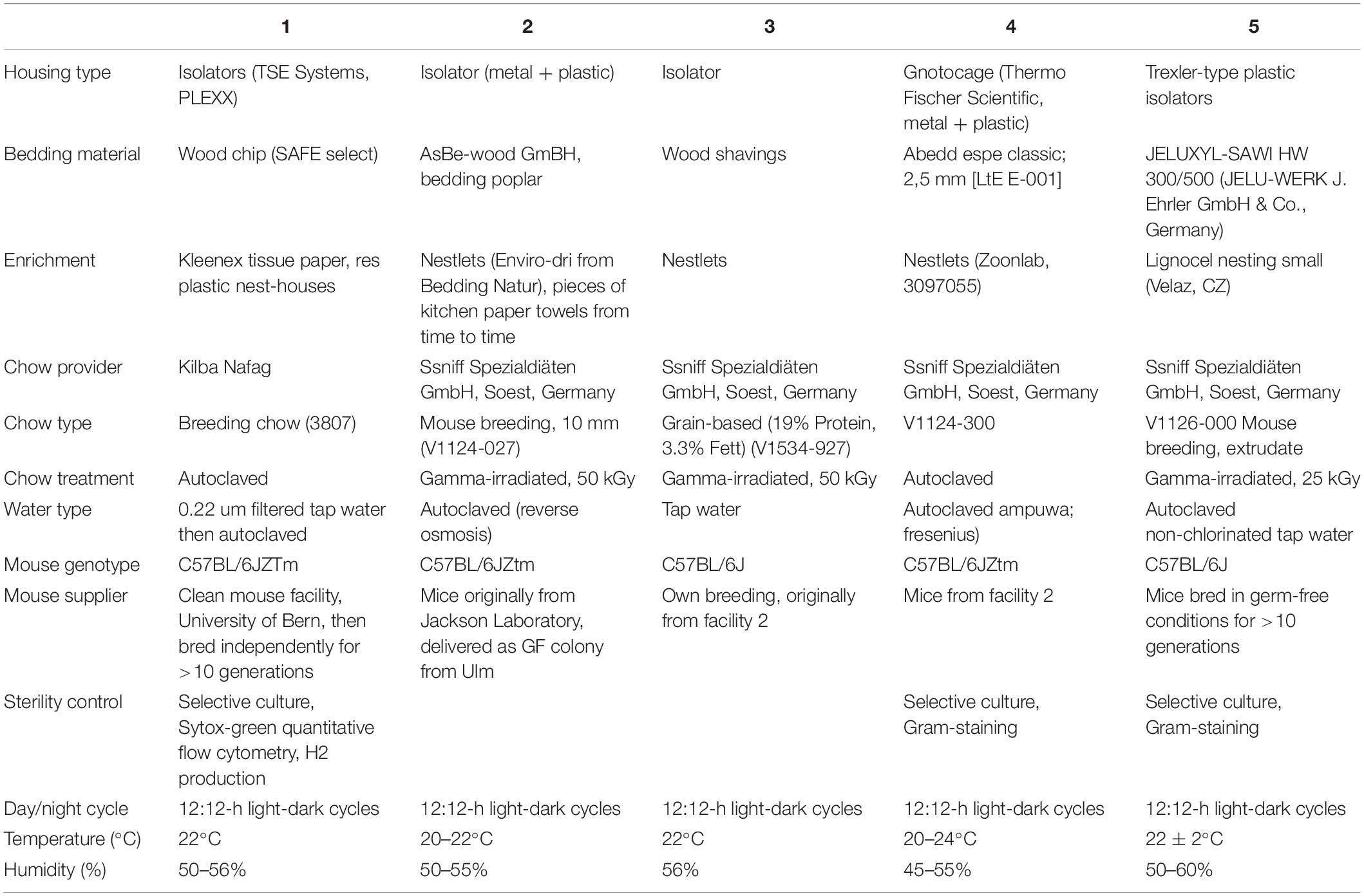This screenshot has width=1364, height=896.
Task: Click cell "Kleenex tissue paper, res plastic nest-houses"
Action: [x=279, y=274]
